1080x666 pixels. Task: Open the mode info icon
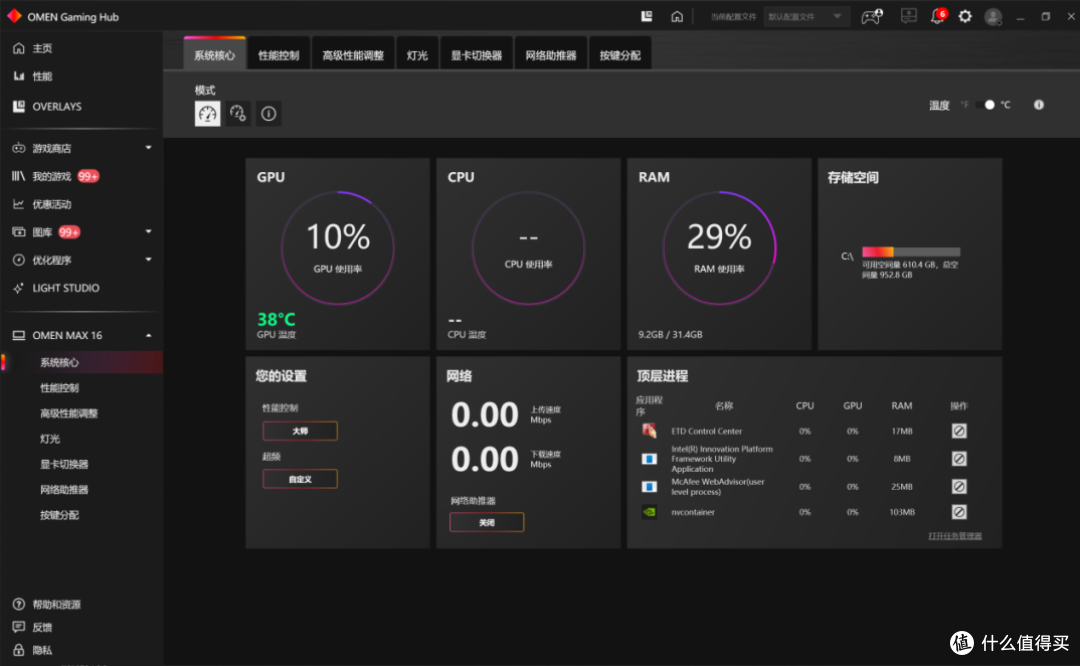coord(269,114)
